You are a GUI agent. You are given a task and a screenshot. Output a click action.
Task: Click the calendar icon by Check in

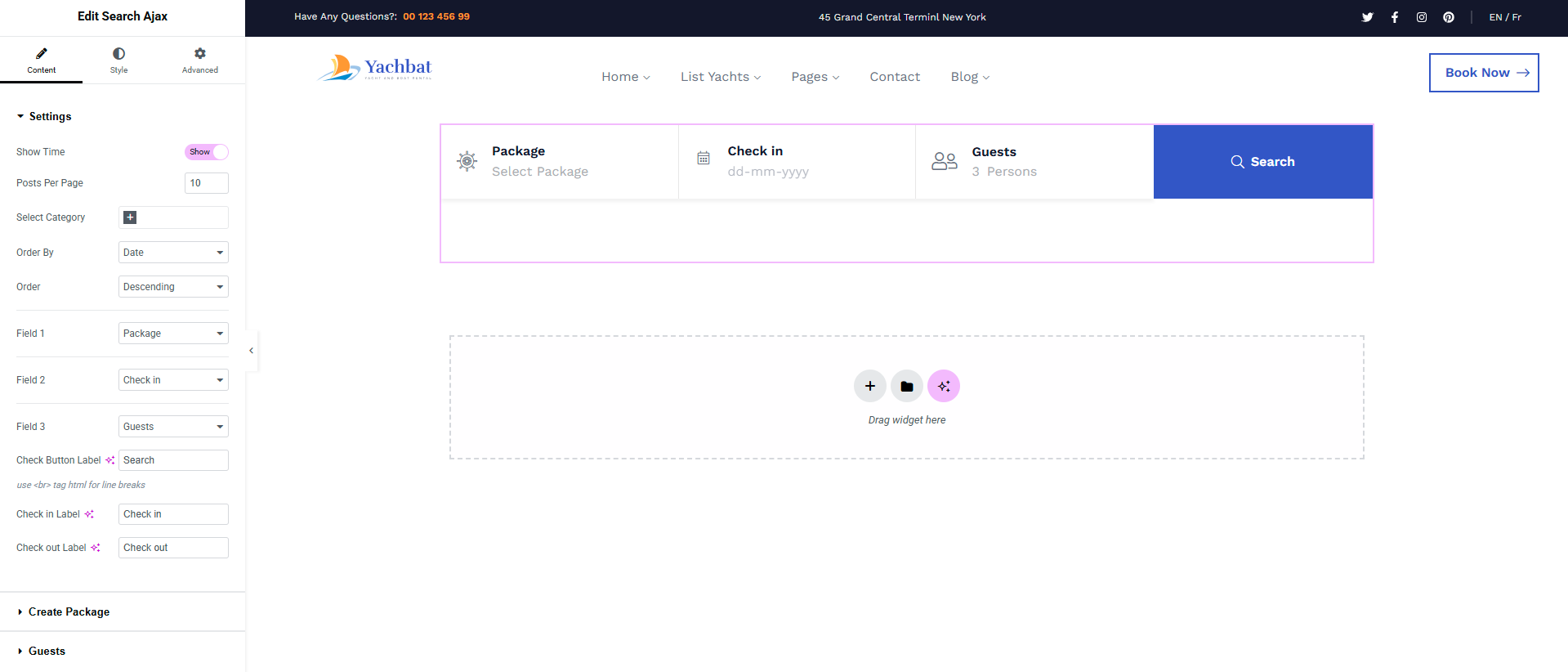pyautogui.click(x=704, y=159)
